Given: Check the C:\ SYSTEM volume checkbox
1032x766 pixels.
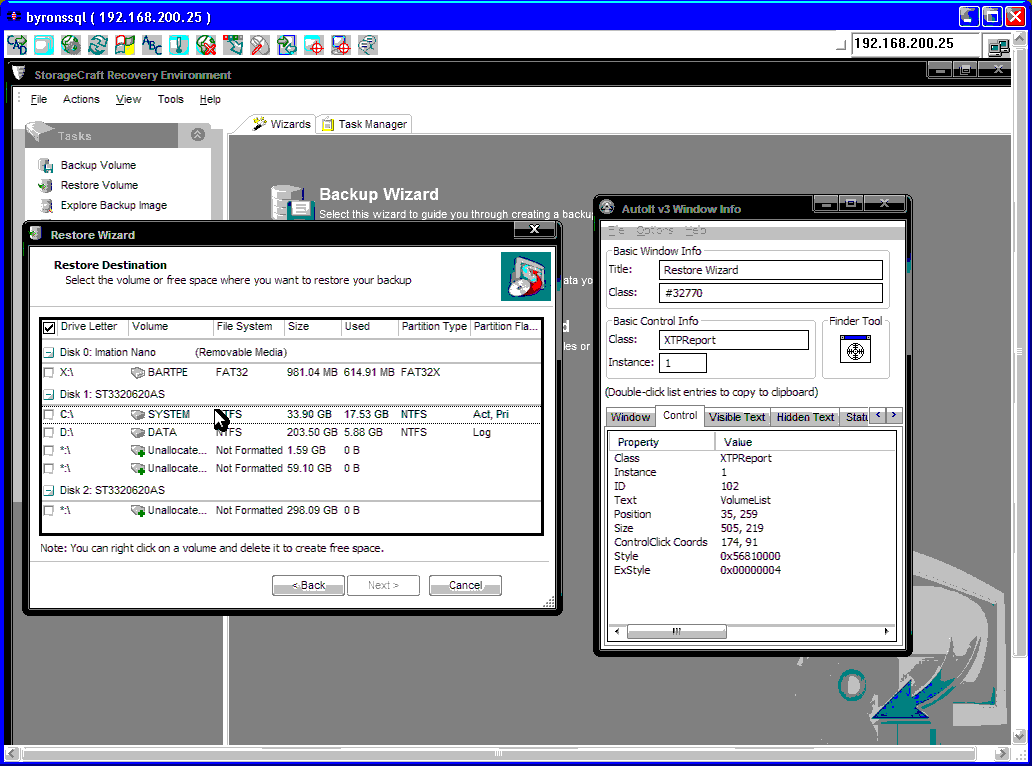Looking at the screenshot, I should (48, 414).
